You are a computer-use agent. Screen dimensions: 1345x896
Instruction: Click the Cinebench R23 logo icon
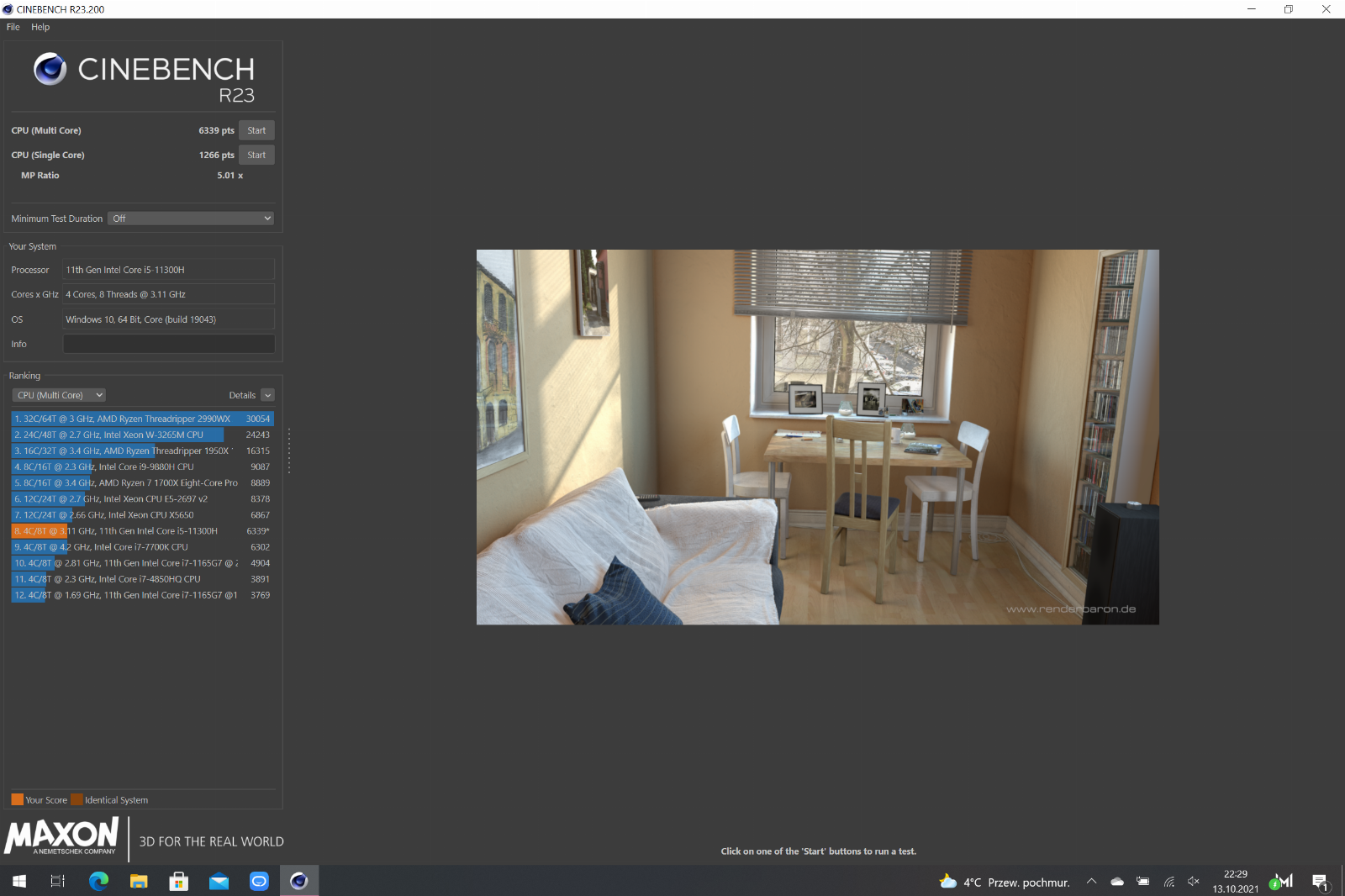pos(50,69)
